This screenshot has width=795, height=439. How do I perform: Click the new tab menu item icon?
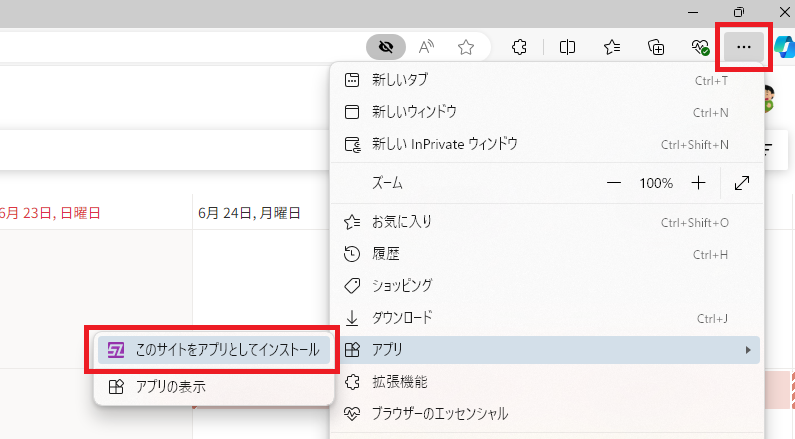point(352,80)
